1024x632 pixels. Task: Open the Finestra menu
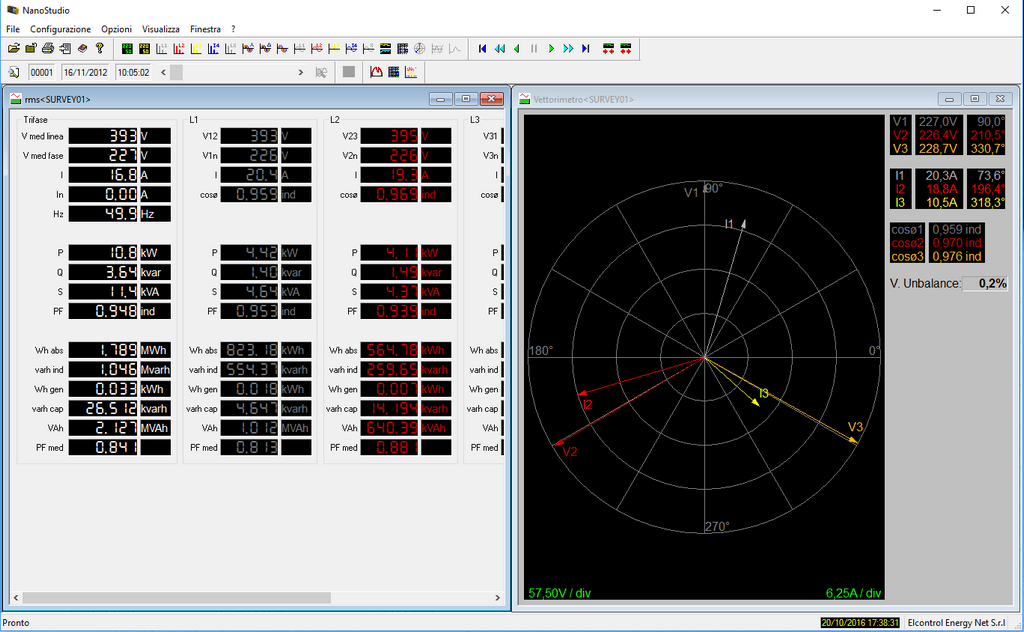(205, 29)
